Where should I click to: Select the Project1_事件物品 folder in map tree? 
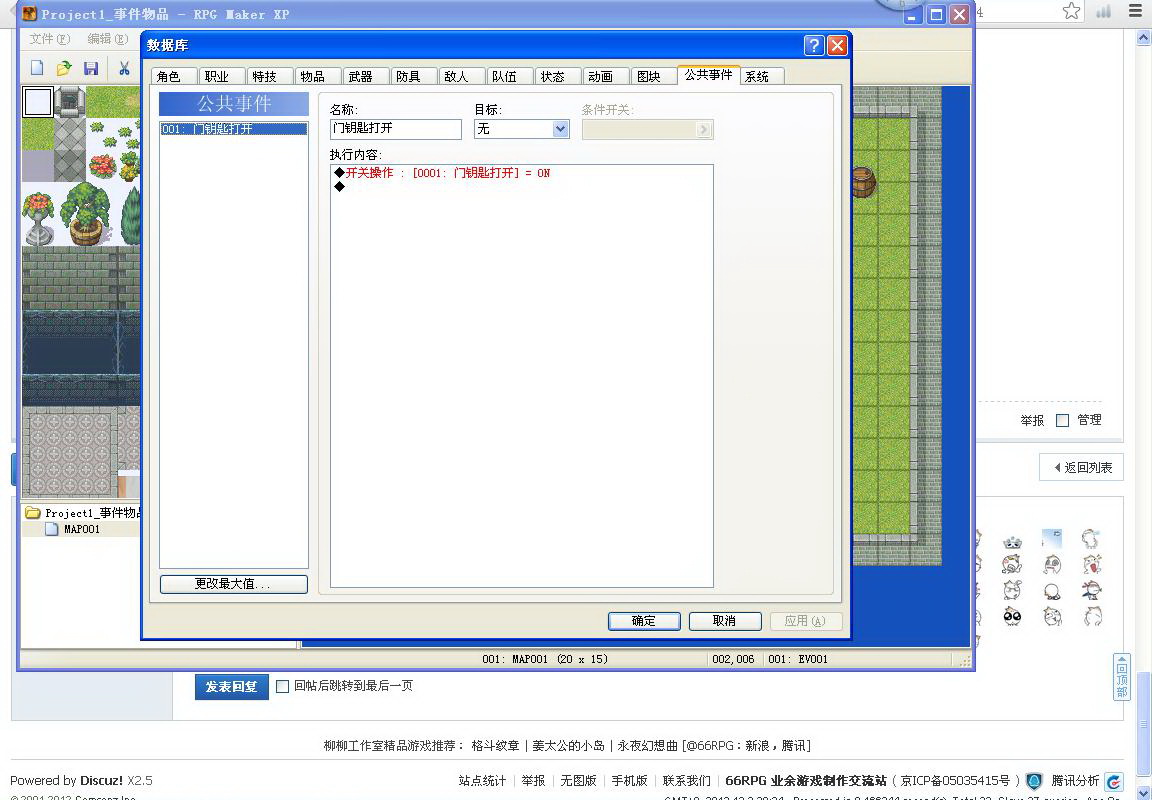coord(82,513)
